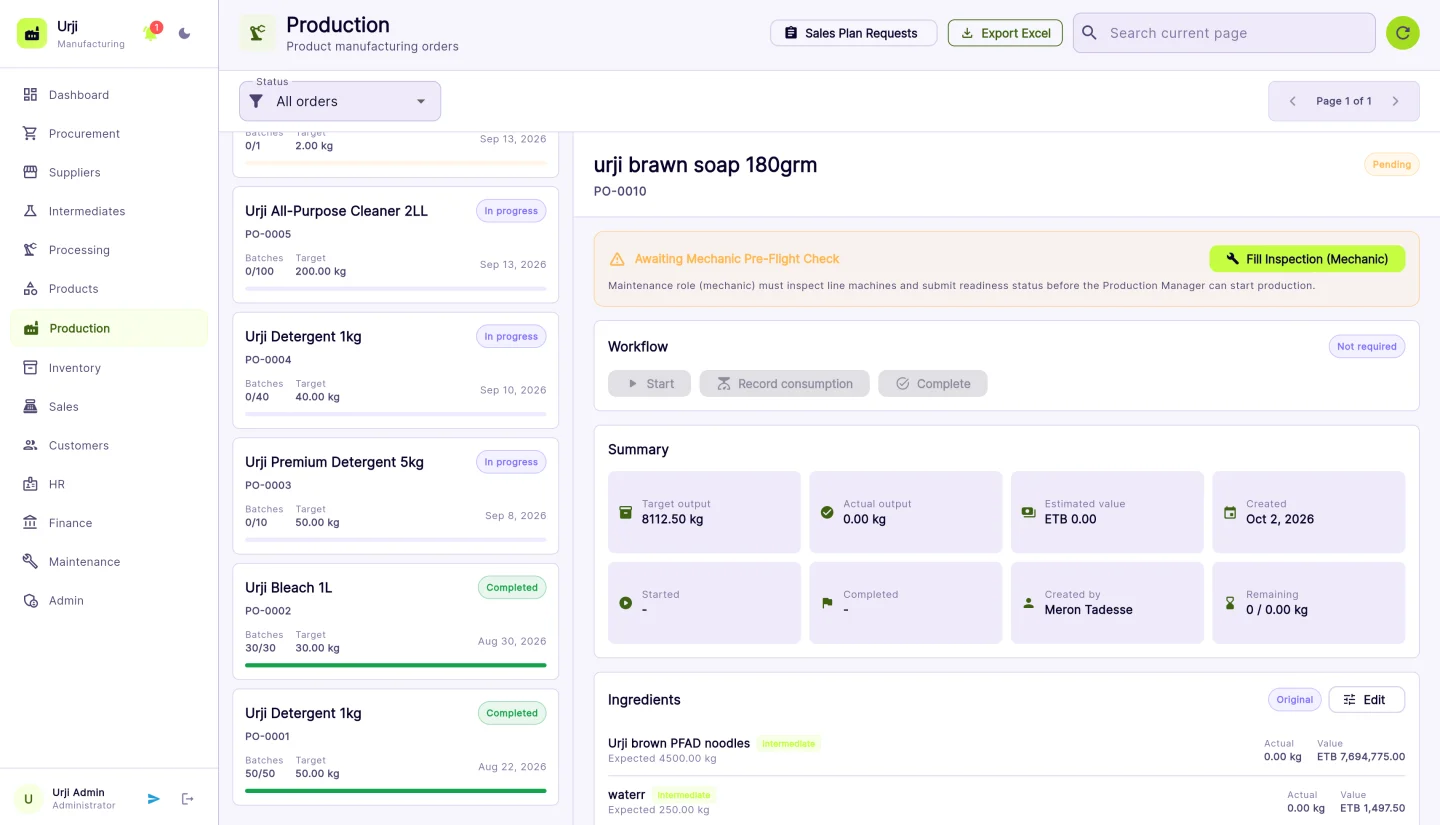Click the Suppliers storefront icon
Image resolution: width=1440 pixels, height=825 pixels.
(x=30, y=172)
